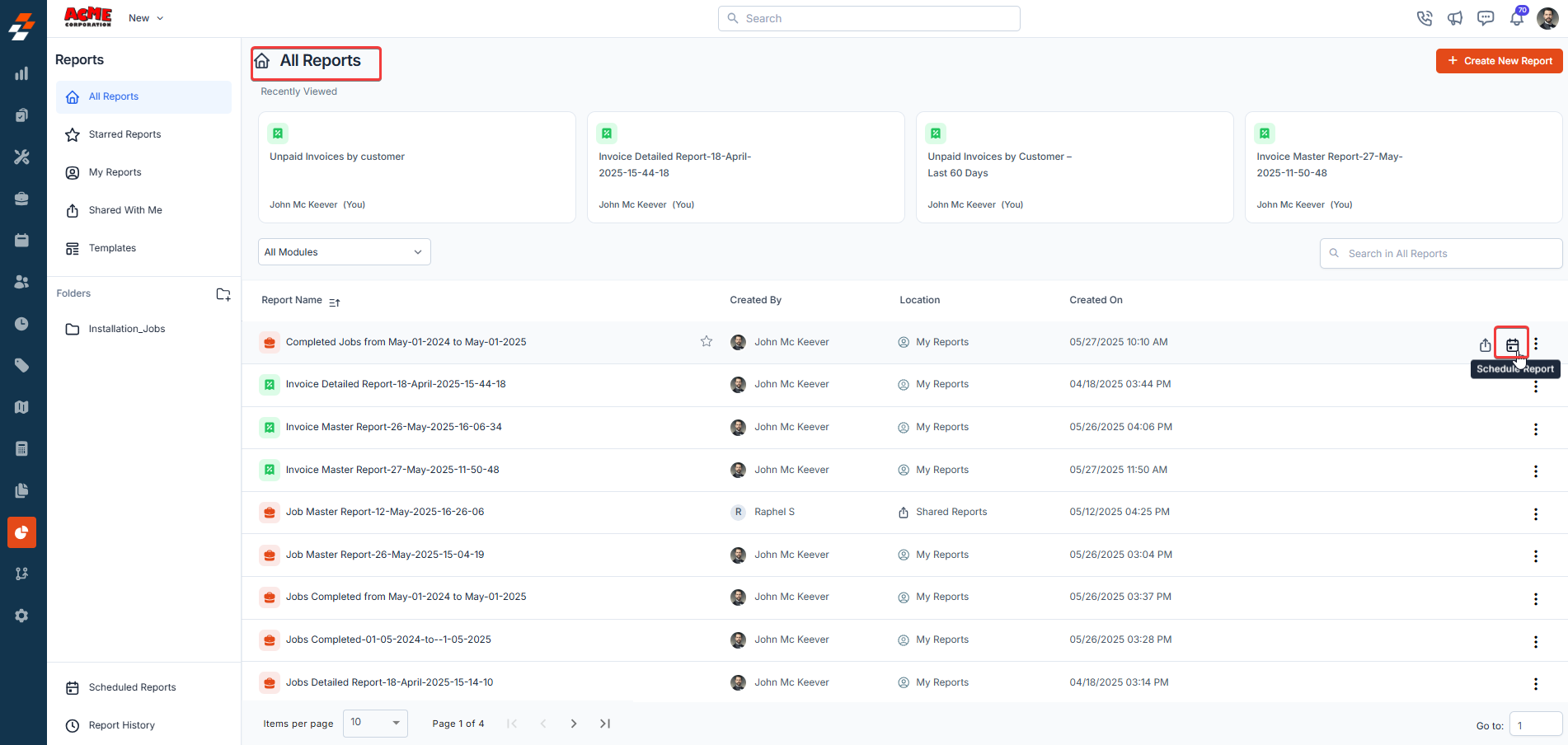Click the add new folder icon
Viewport: 1568px width, 745px height.
tap(223, 294)
